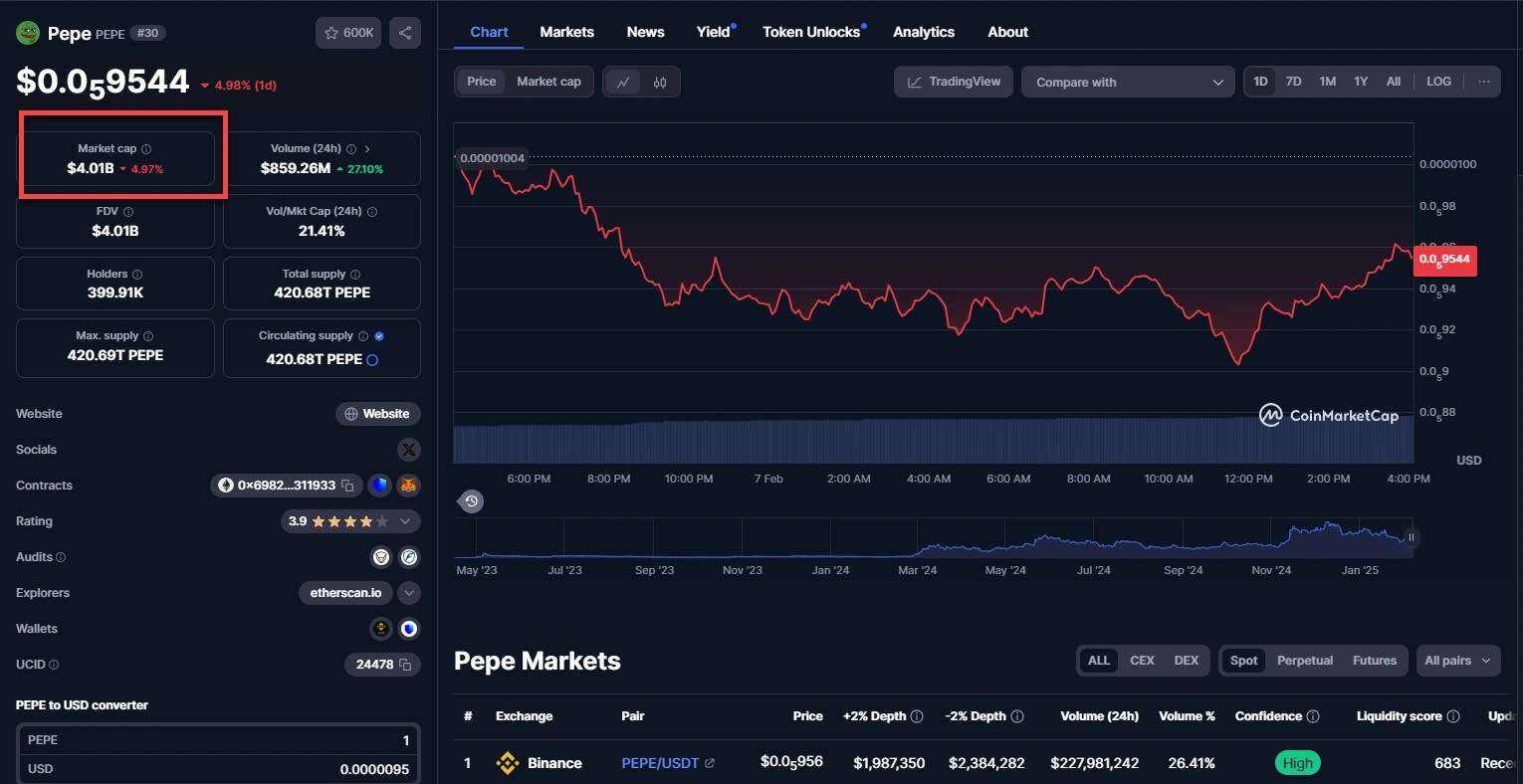Click the MetaMask fox icon in Contracts
The image size is (1523, 784).
click(x=408, y=486)
